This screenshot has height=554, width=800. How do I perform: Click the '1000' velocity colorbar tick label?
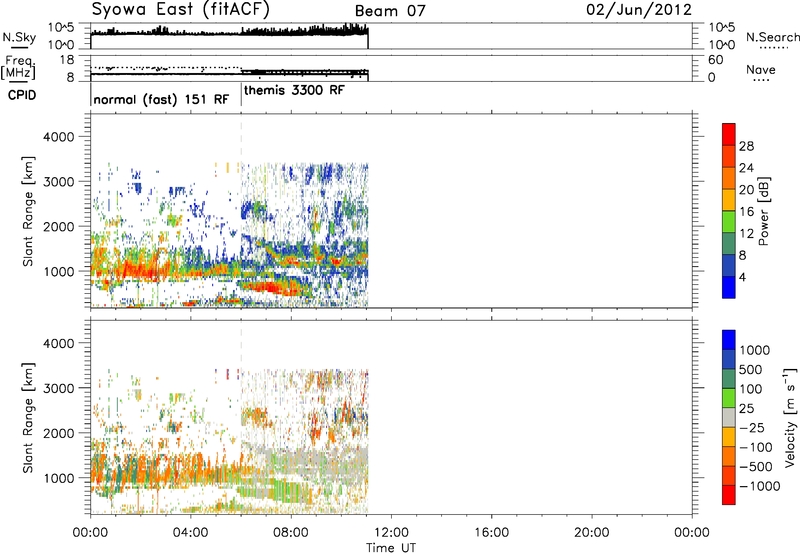[x=755, y=350]
